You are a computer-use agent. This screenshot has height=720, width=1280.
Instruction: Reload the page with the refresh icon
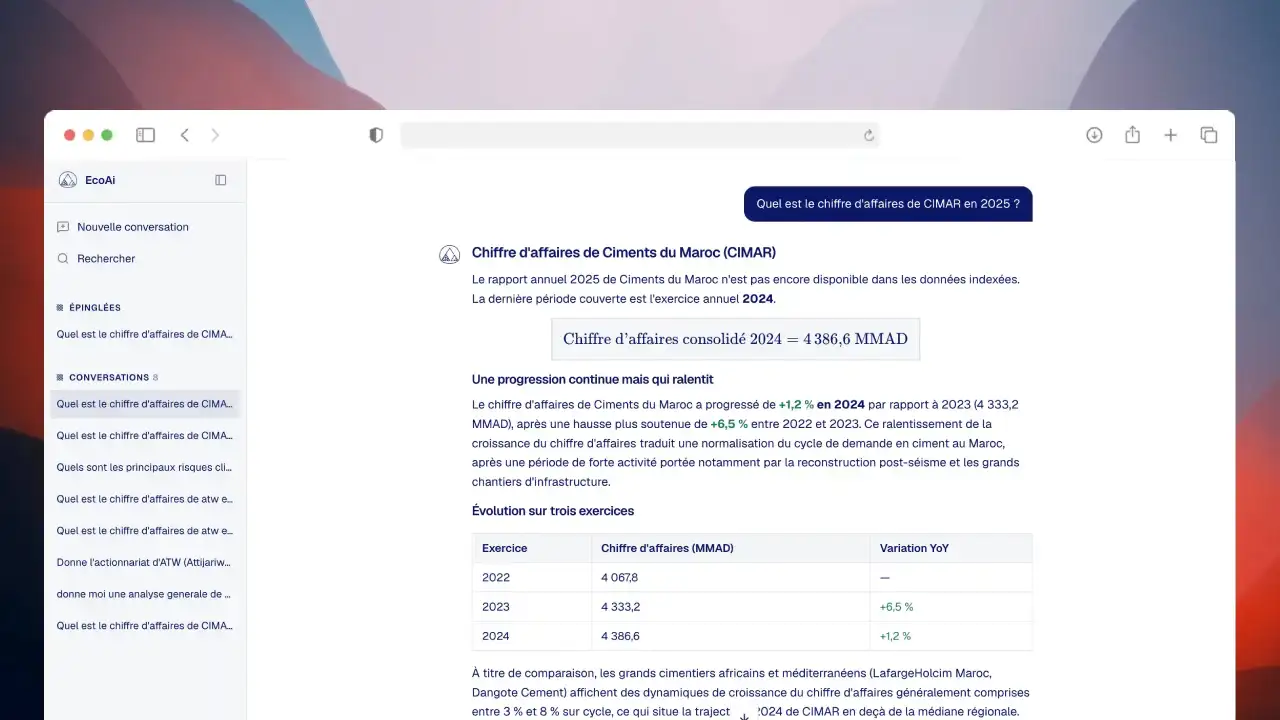869,135
